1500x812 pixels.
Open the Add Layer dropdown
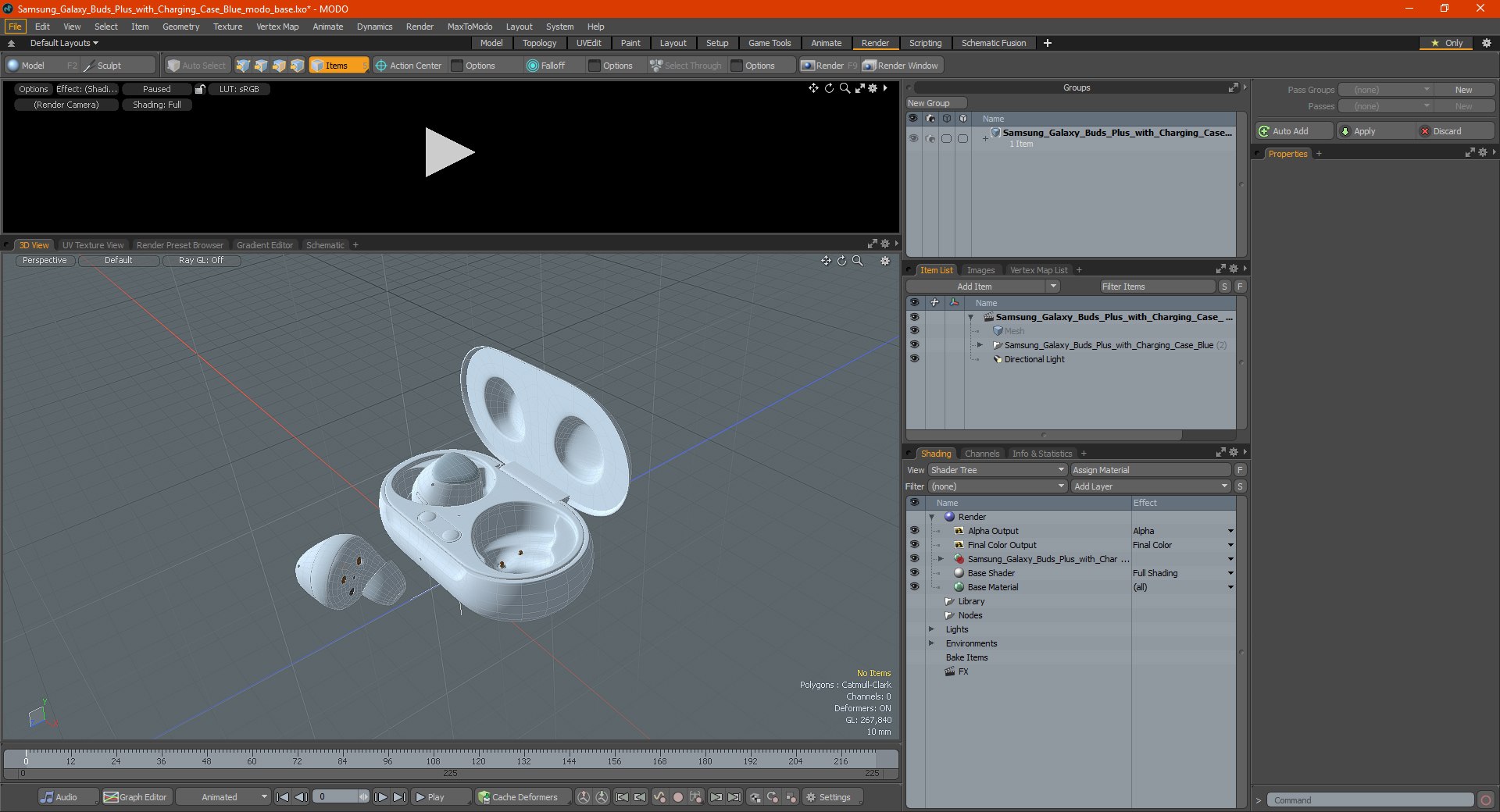pos(1151,486)
